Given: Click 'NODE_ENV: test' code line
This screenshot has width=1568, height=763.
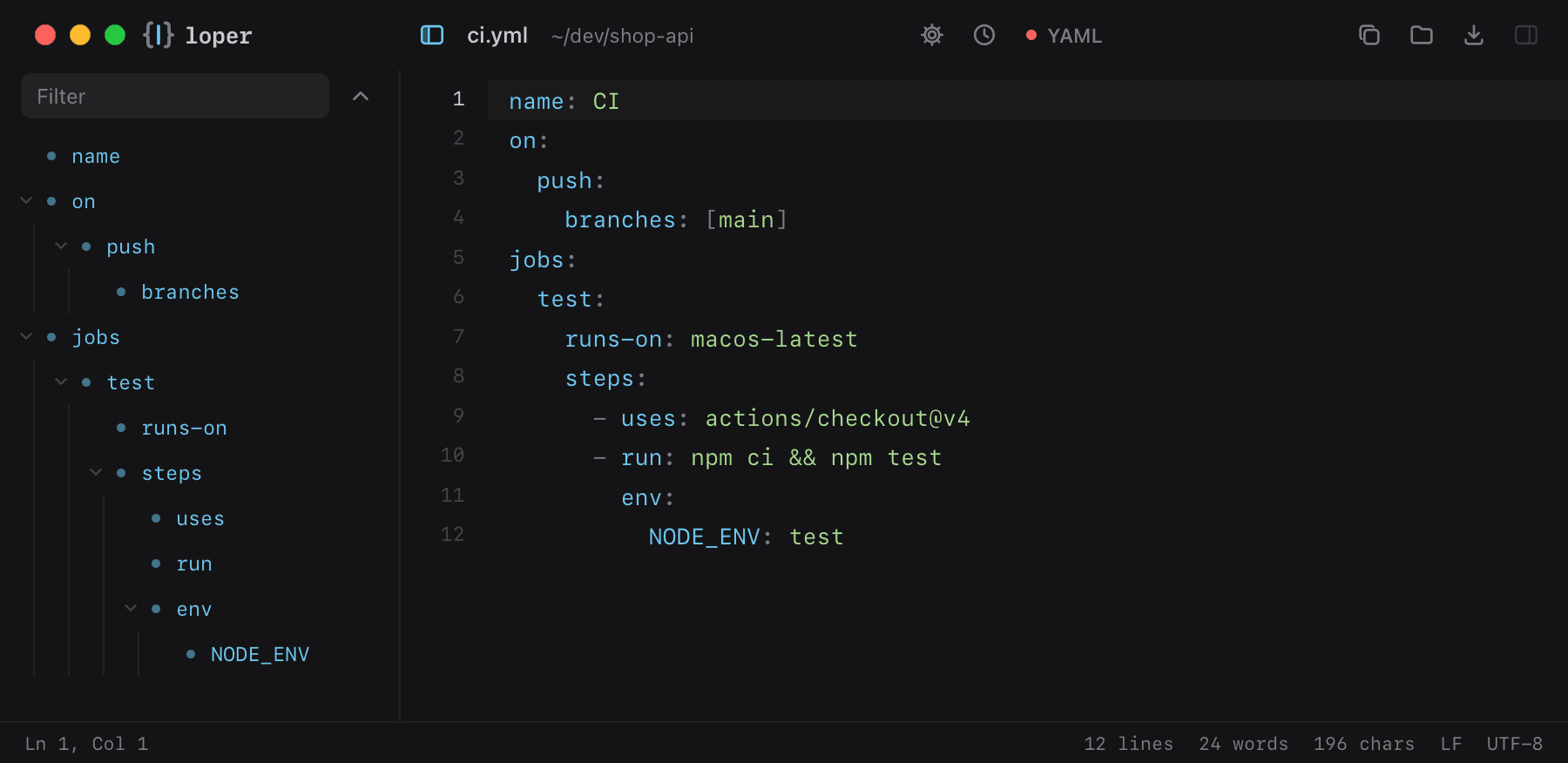Looking at the screenshot, I should tap(746, 537).
